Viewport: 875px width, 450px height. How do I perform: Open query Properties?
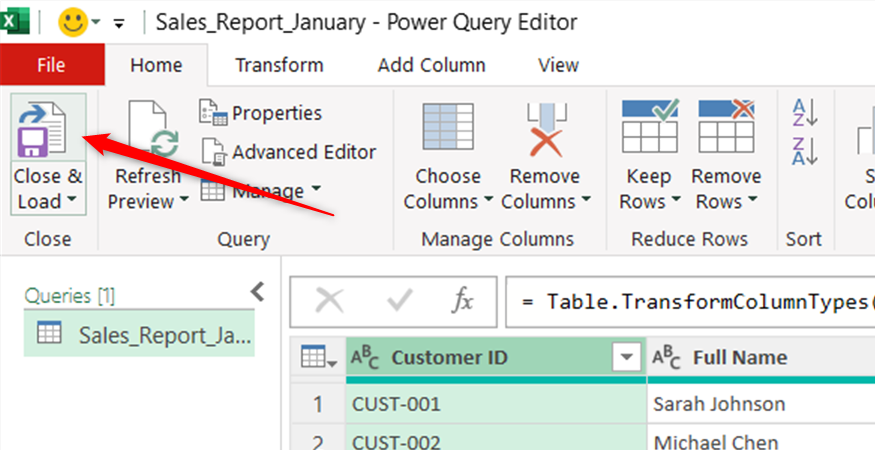(x=261, y=113)
